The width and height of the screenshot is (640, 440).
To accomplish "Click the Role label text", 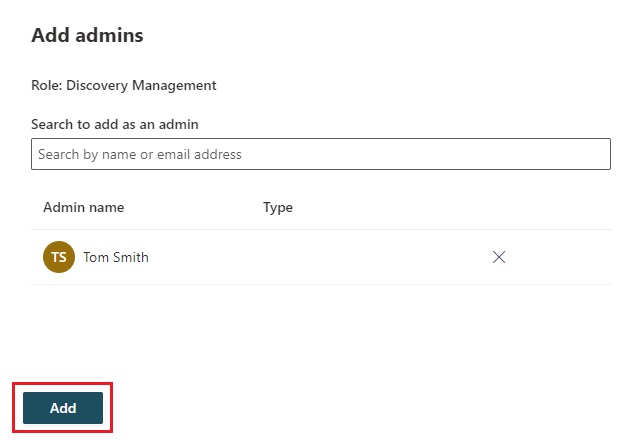I will click(x=46, y=85).
